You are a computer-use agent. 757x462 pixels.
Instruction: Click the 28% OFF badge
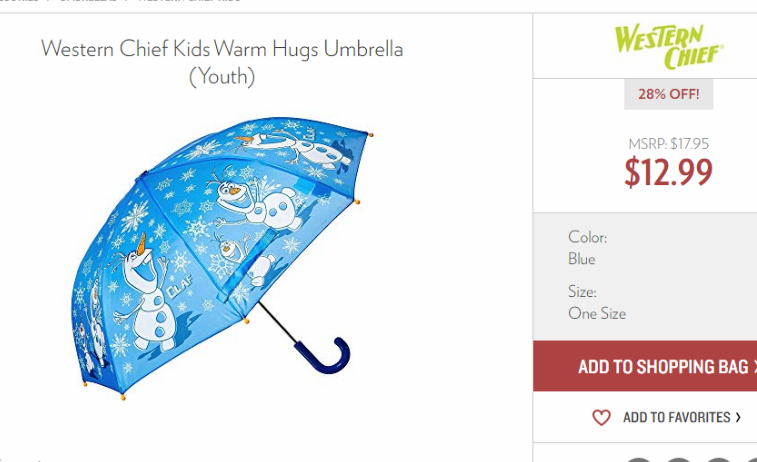(x=669, y=94)
